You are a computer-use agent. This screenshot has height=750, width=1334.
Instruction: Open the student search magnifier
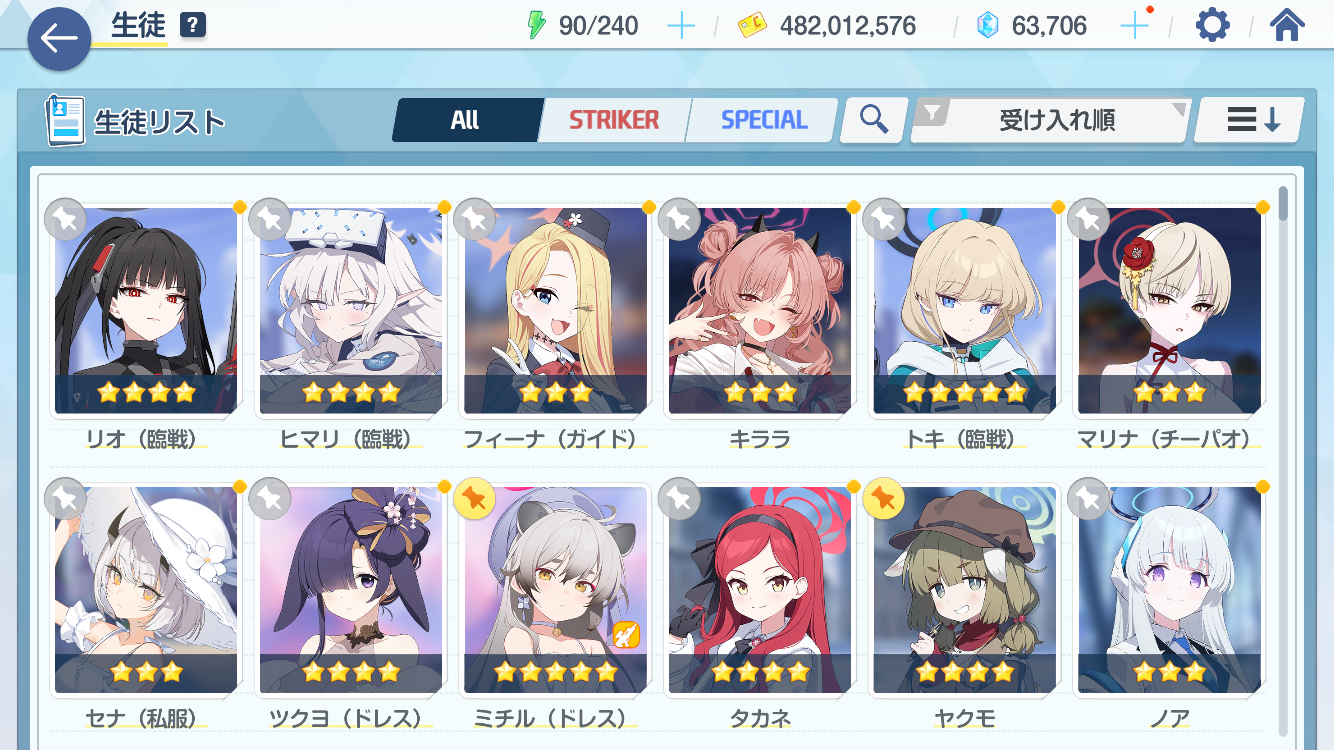point(874,120)
